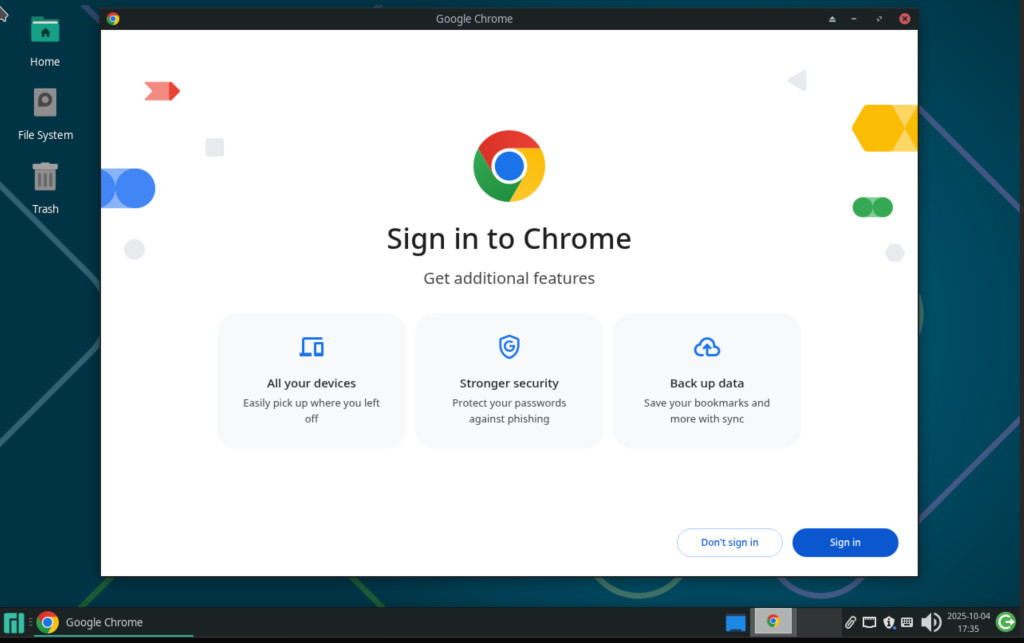
Task: Click the date and time clock
Action: (x=967, y=622)
